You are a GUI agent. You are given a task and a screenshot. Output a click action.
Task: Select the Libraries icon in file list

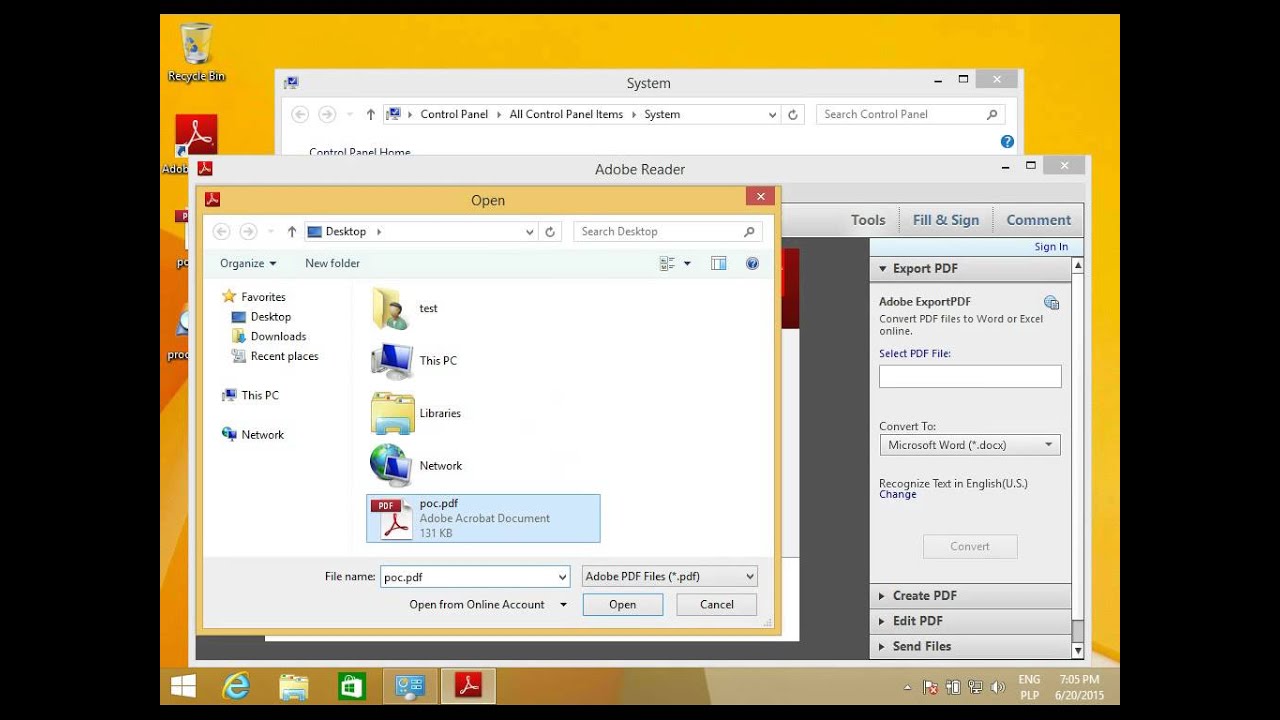(x=392, y=413)
